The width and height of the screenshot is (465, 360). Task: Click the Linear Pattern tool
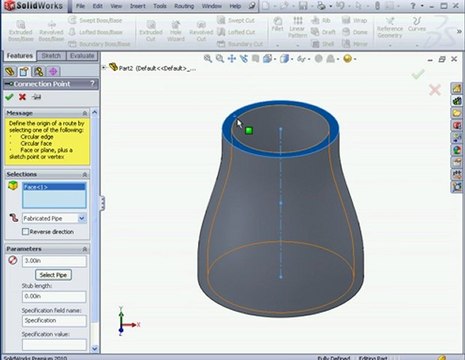tap(298, 27)
